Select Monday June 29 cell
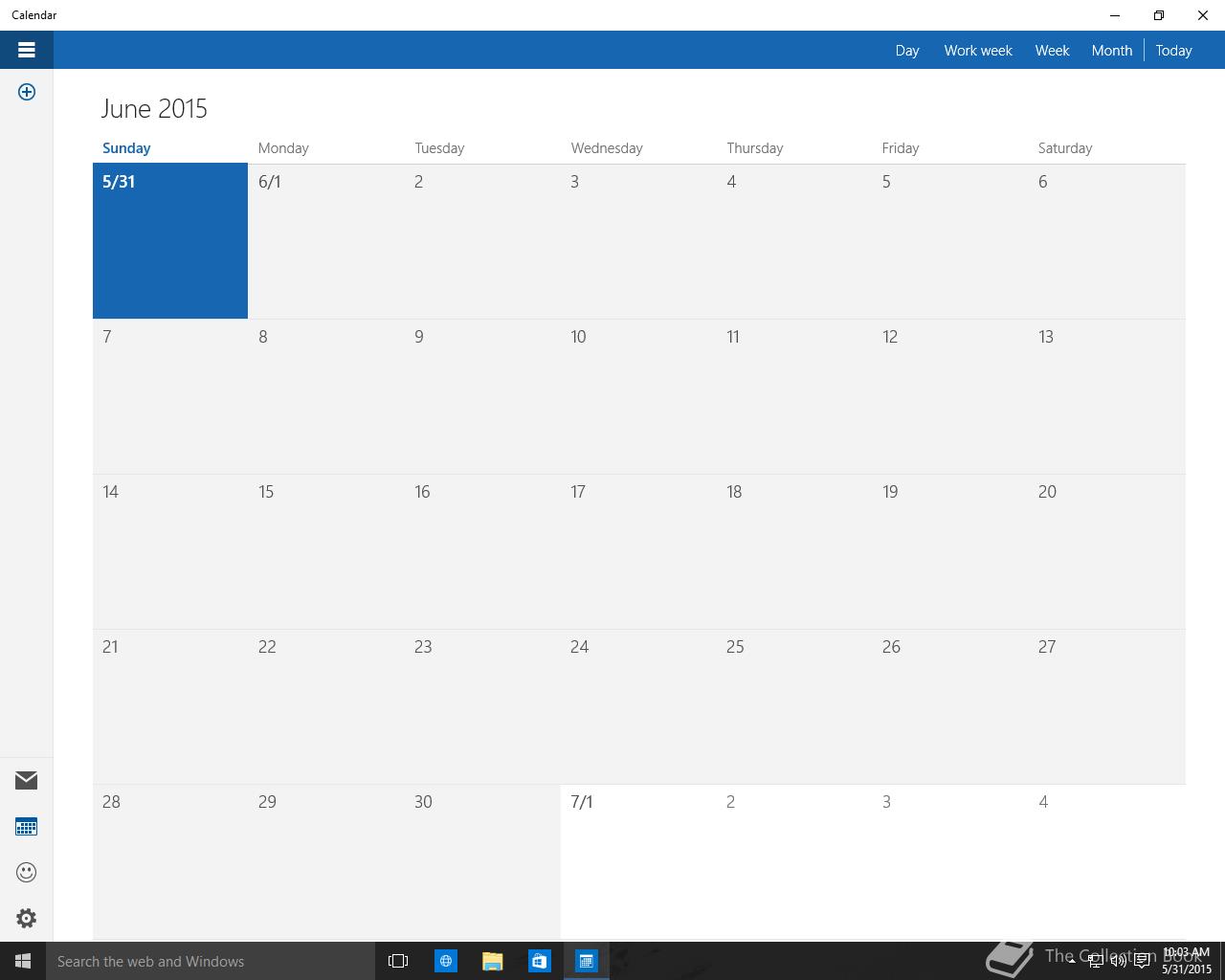 (326, 862)
